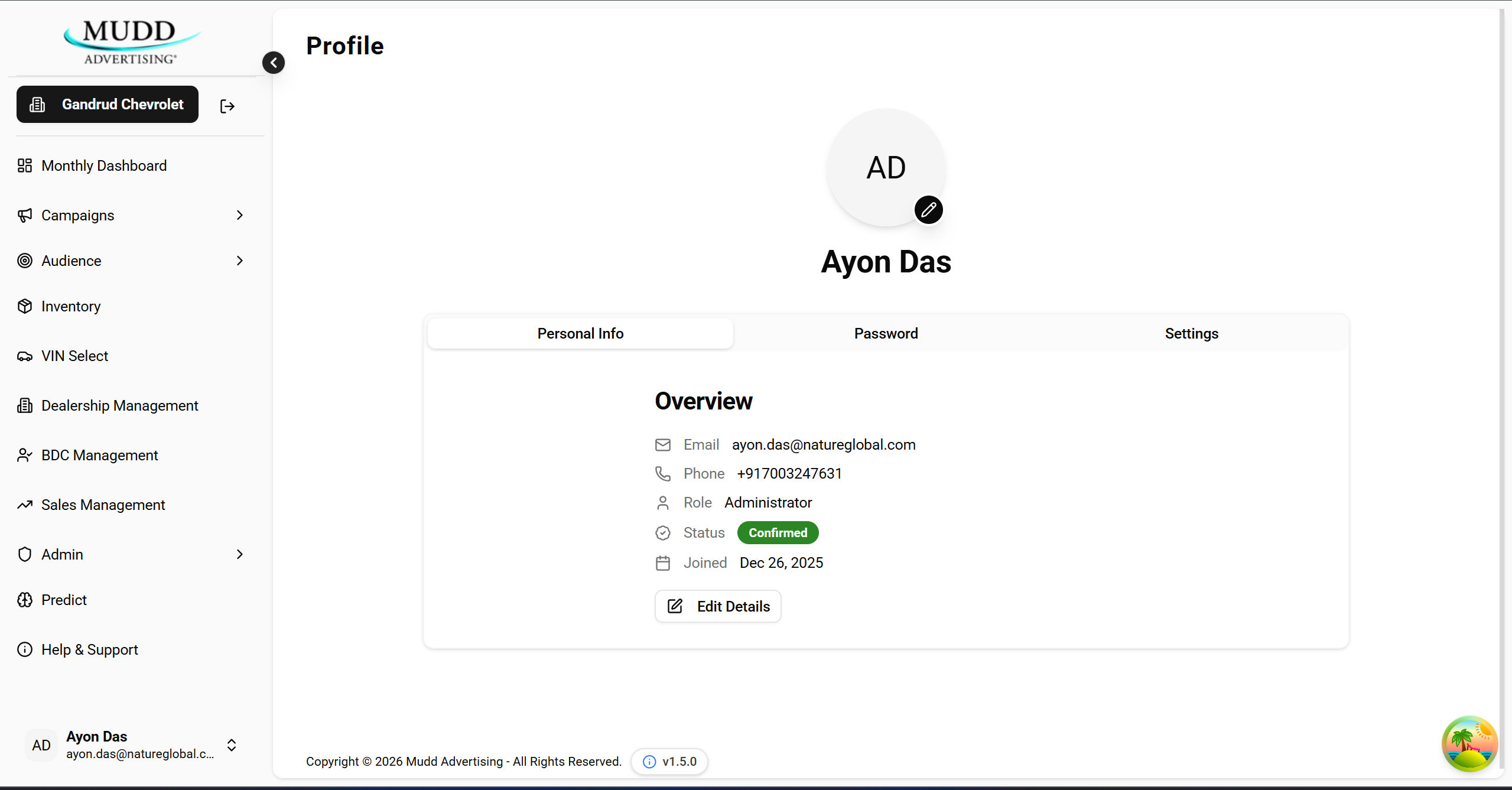Click the Ayon Das name heading

click(886, 262)
